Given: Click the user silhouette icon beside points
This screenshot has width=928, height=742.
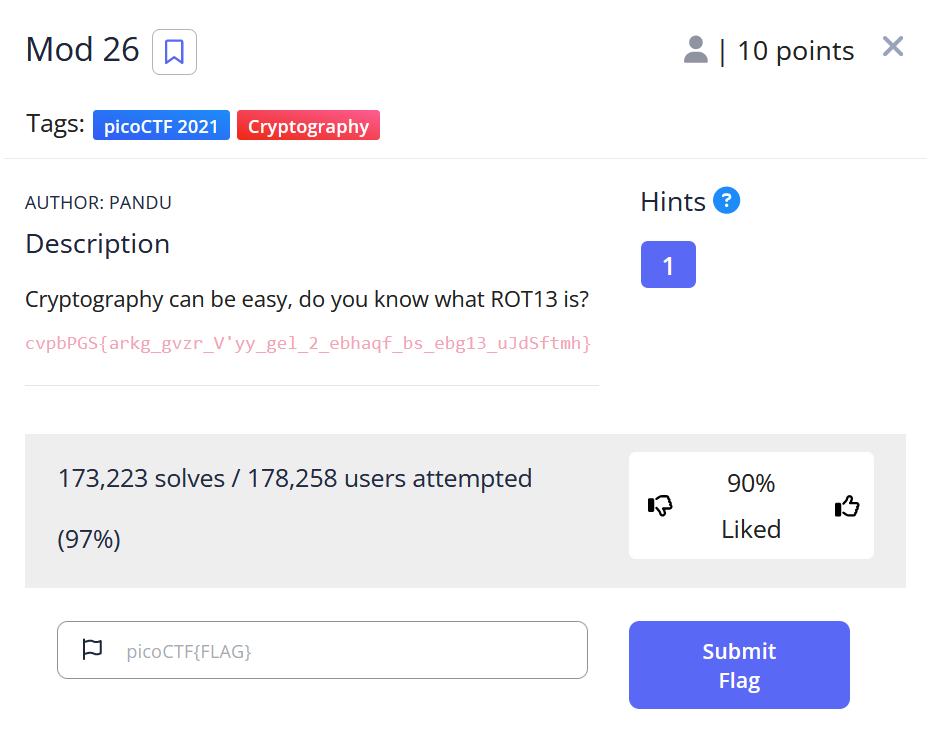Looking at the screenshot, I should pyautogui.click(x=695, y=50).
